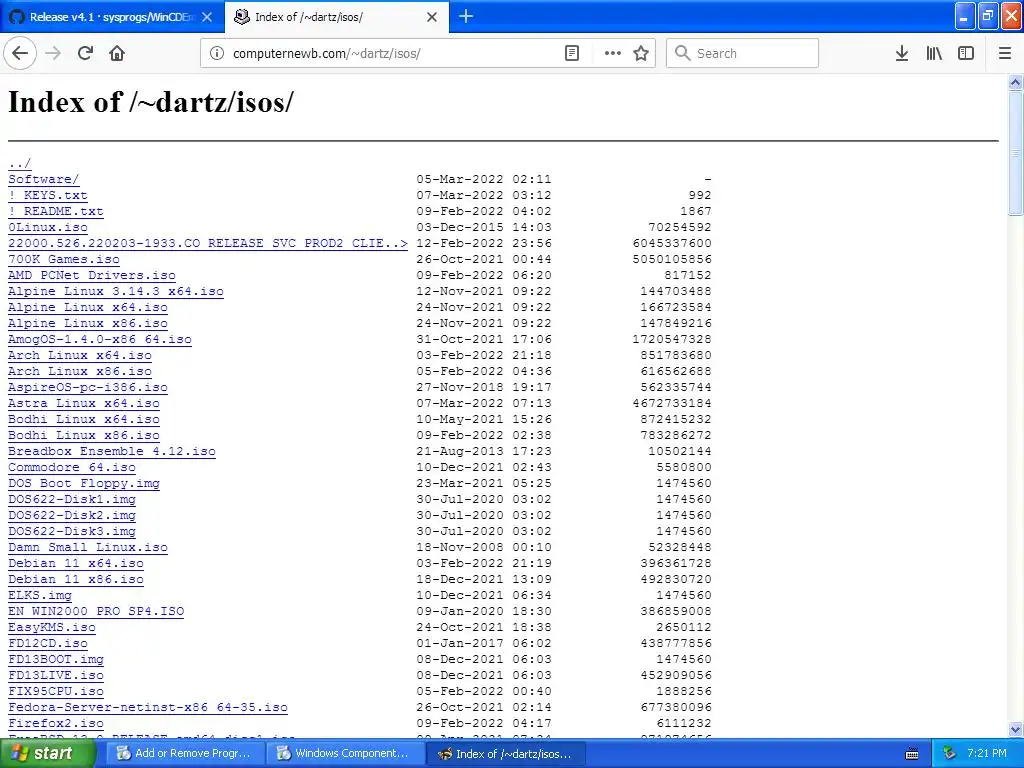This screenshot has height=768, width=1024.
Task: Select the Index of /~dartz/isos/ tab
Action: point(337,17)
